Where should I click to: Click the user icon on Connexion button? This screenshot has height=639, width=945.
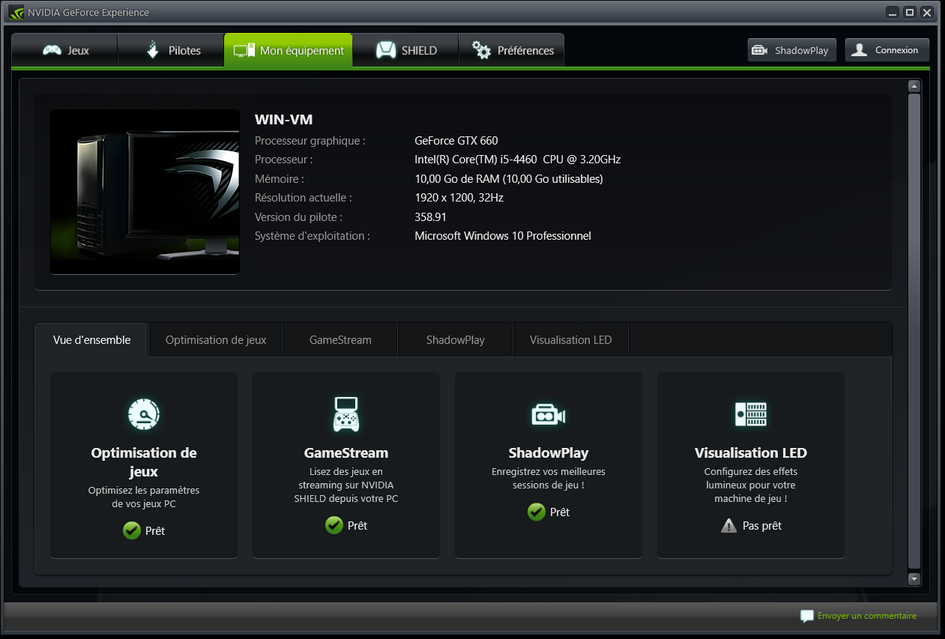(x=859, y=50)
